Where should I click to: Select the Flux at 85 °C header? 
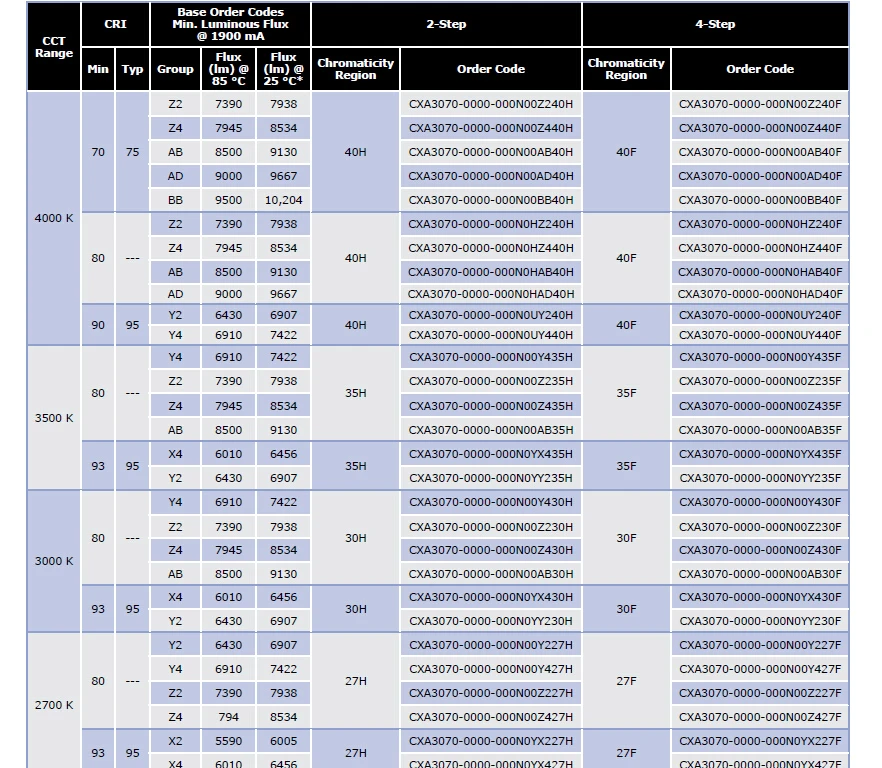[x=228, y=69]
